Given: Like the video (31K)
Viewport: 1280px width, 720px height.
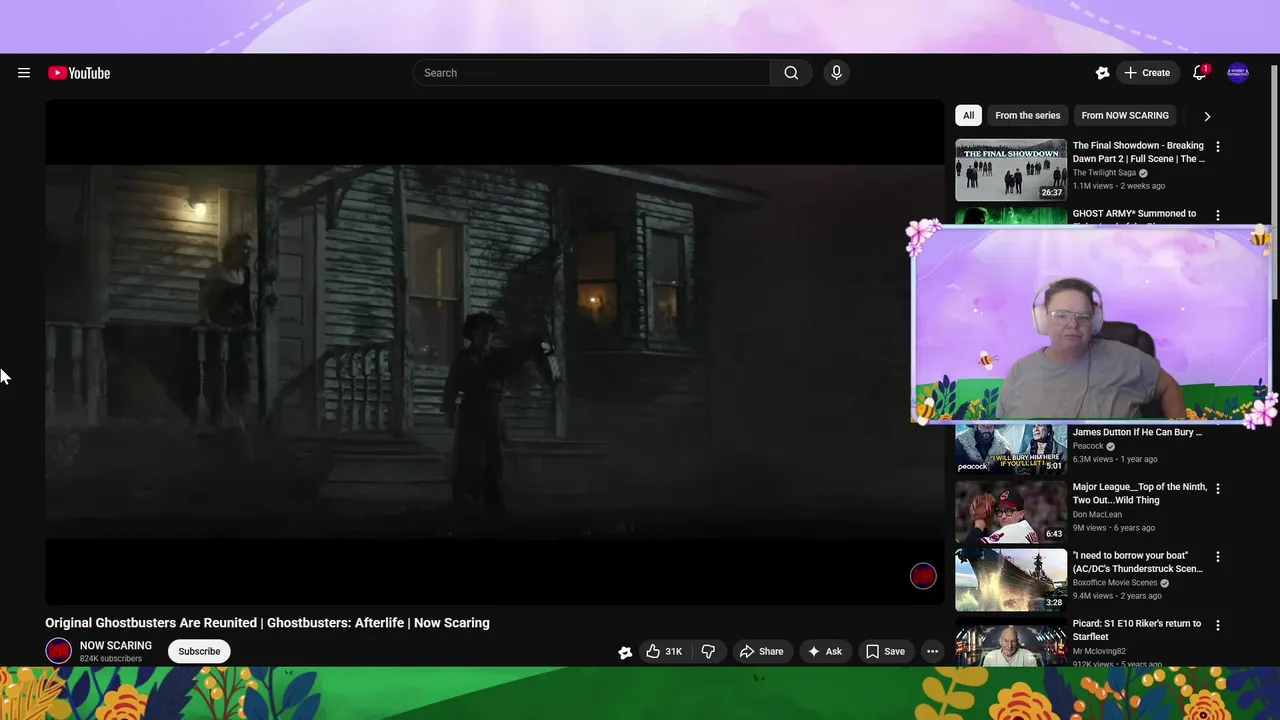Looking at the screenshot, I should [x=664, y=651].
